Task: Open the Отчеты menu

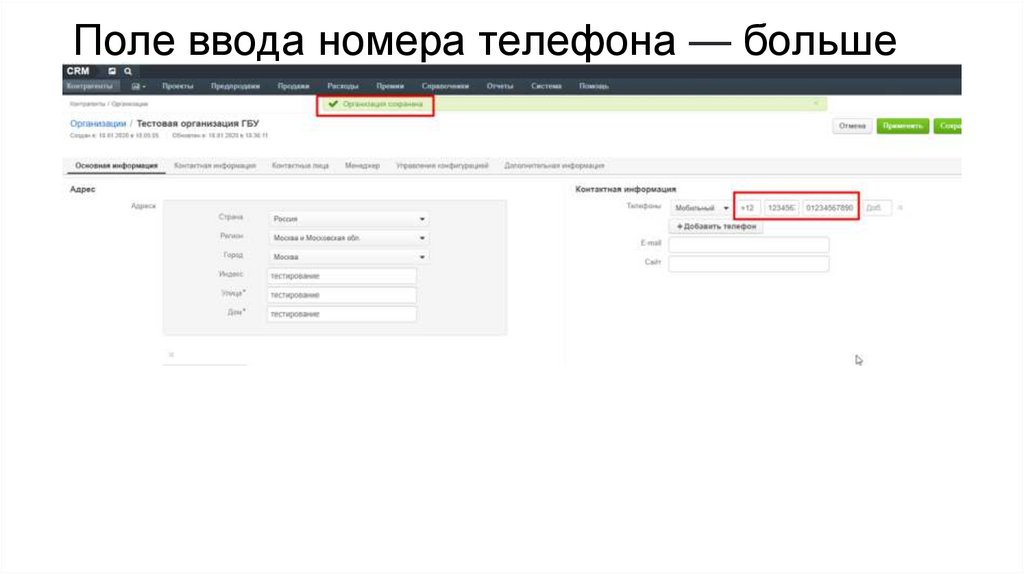Action: (500, 87)
